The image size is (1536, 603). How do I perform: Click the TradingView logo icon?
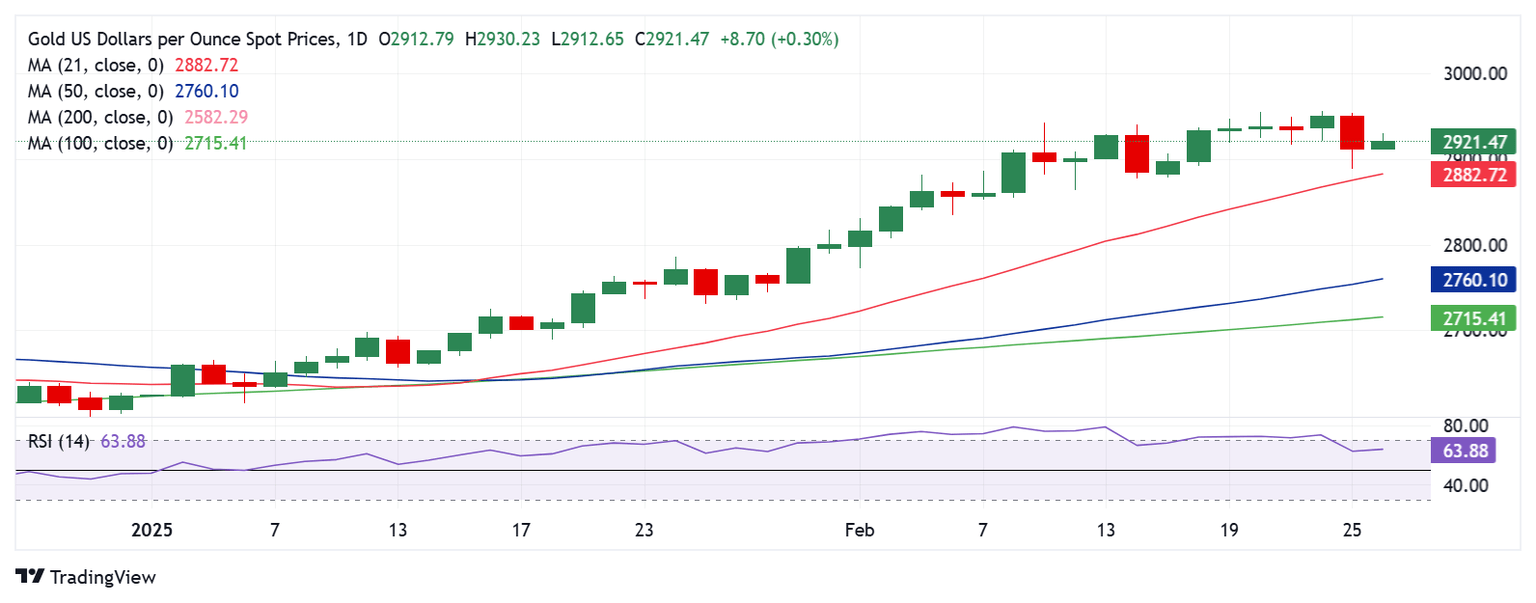point(30,577)
